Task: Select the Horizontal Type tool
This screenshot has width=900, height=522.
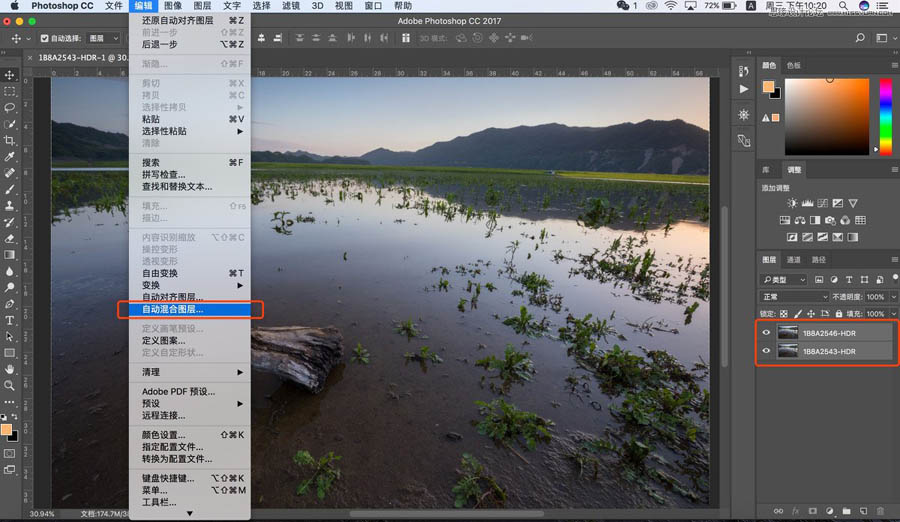Action: [x=10, y=320]
